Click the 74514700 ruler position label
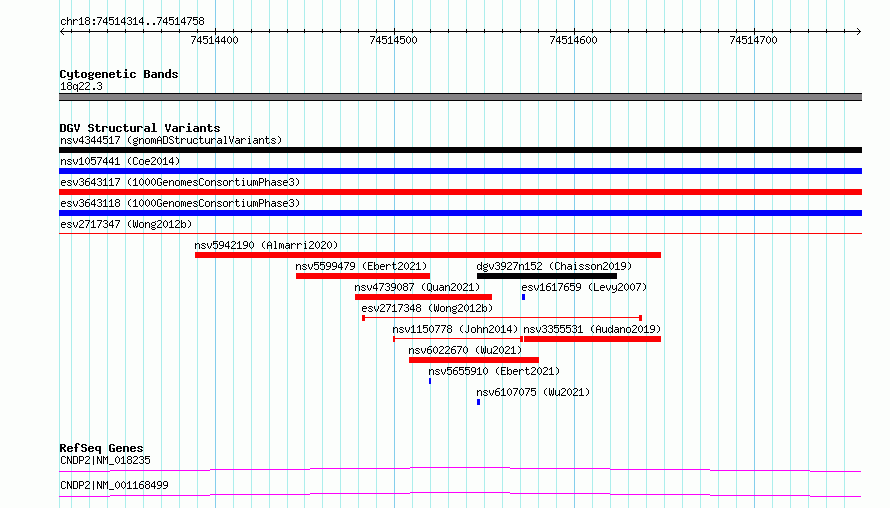Image resolution: width=890 pixels, height=508 pixels. point(753,40)
